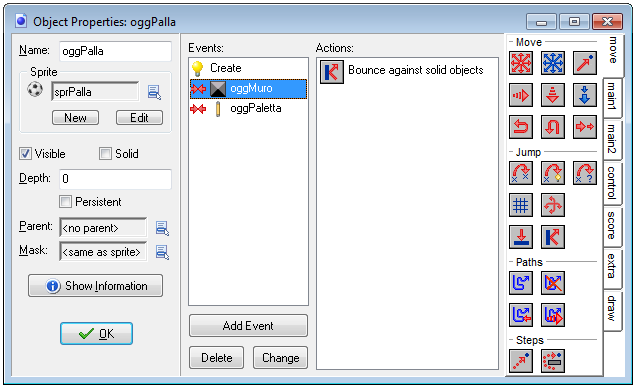This screenshot has height=389, width=637.
Task: Select the Jump to Random icon
Action: [585, 173]
